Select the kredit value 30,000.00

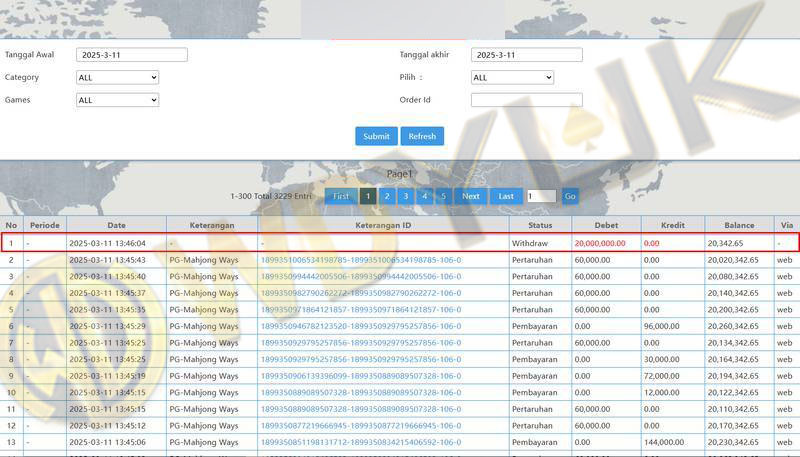pyautogui.click(x=661, y=360)
